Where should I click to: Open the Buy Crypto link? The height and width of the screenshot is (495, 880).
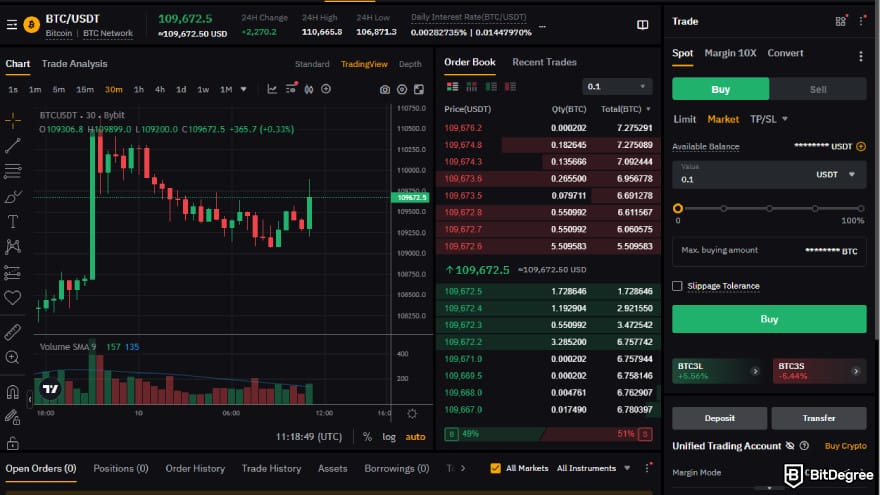(x=845, y=446)
